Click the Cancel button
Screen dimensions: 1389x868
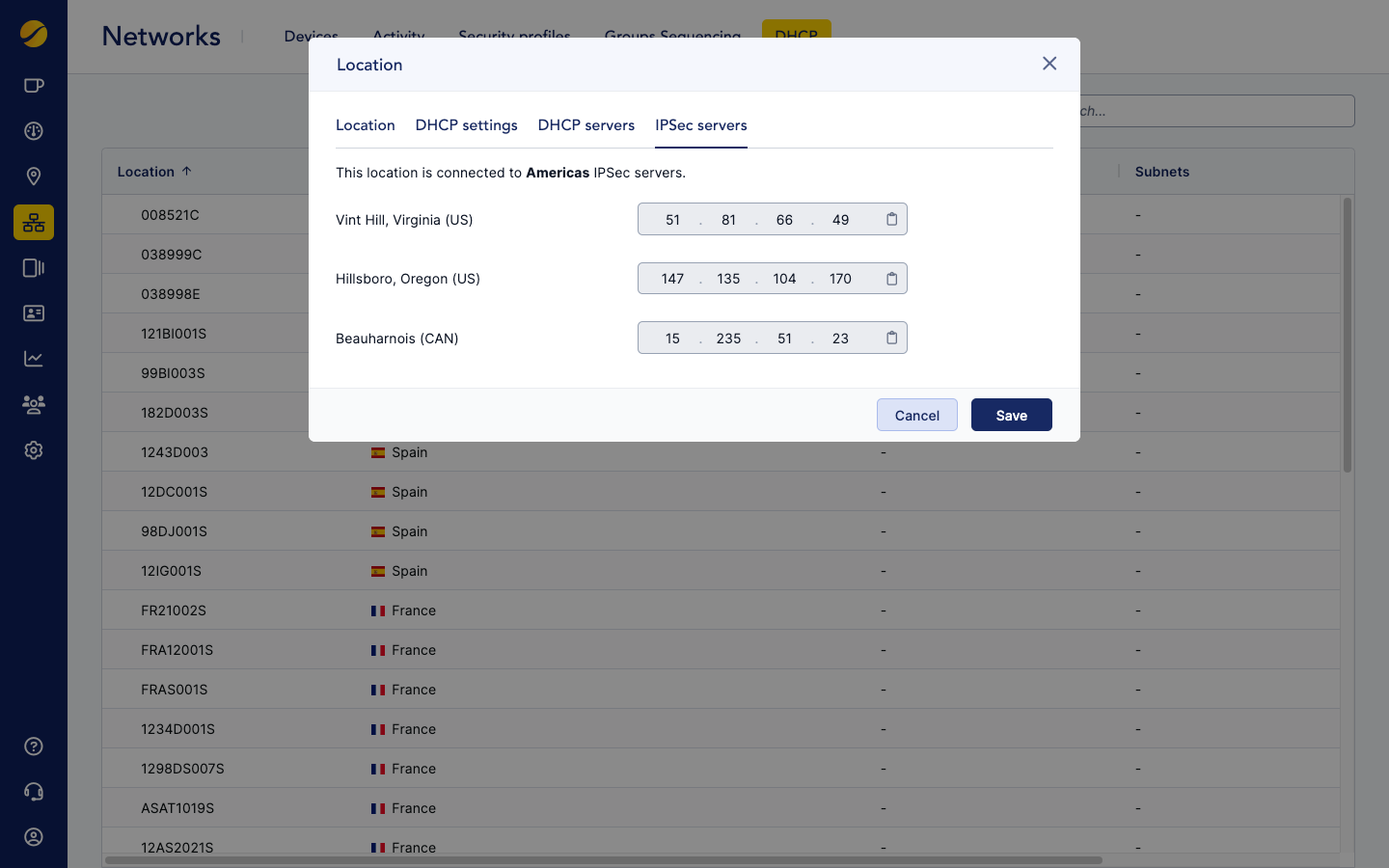pyautogui.click(x=916, y=416)
